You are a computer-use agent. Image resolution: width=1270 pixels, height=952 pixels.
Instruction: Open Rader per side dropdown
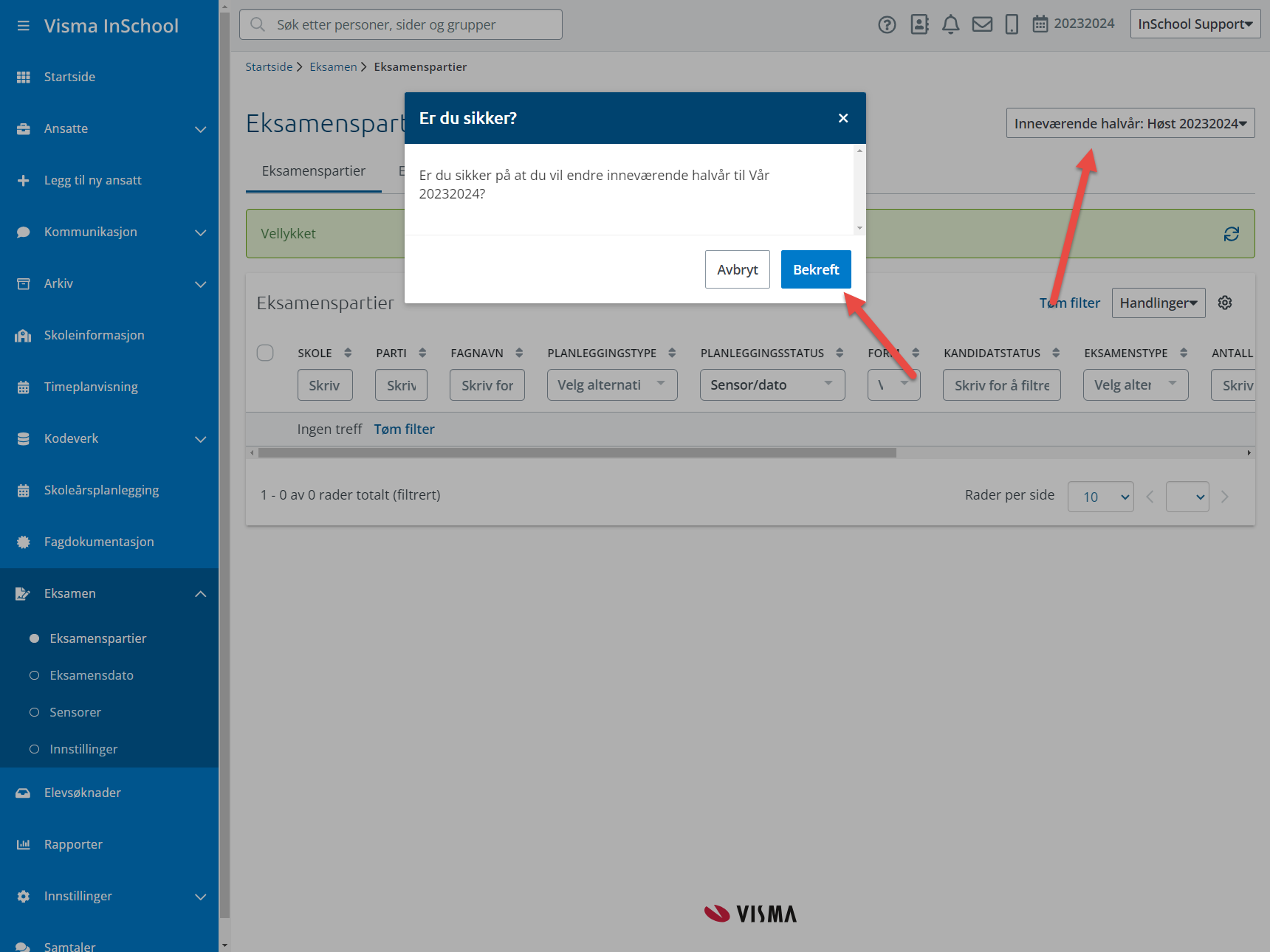(x=1100, y=497)
